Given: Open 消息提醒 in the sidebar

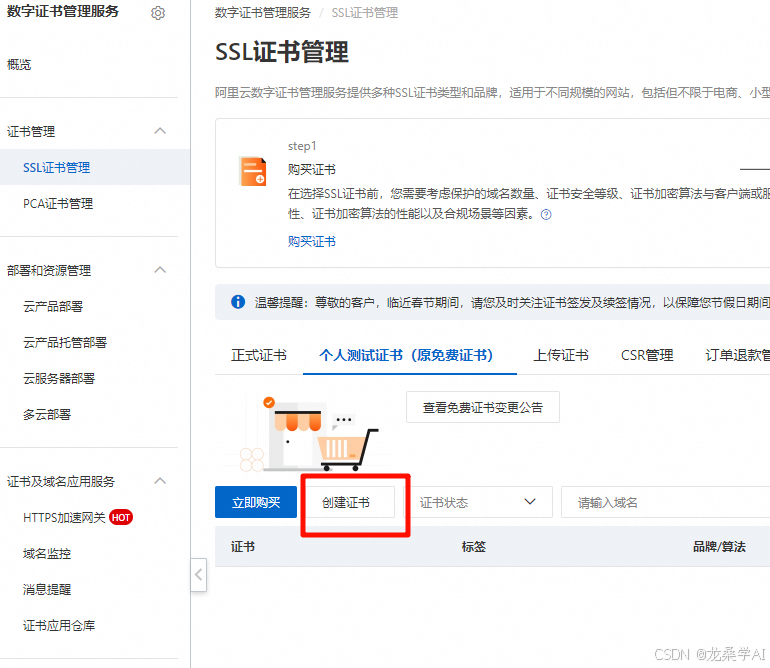Looking at the screenshot, I should click(x=47, y=589).
